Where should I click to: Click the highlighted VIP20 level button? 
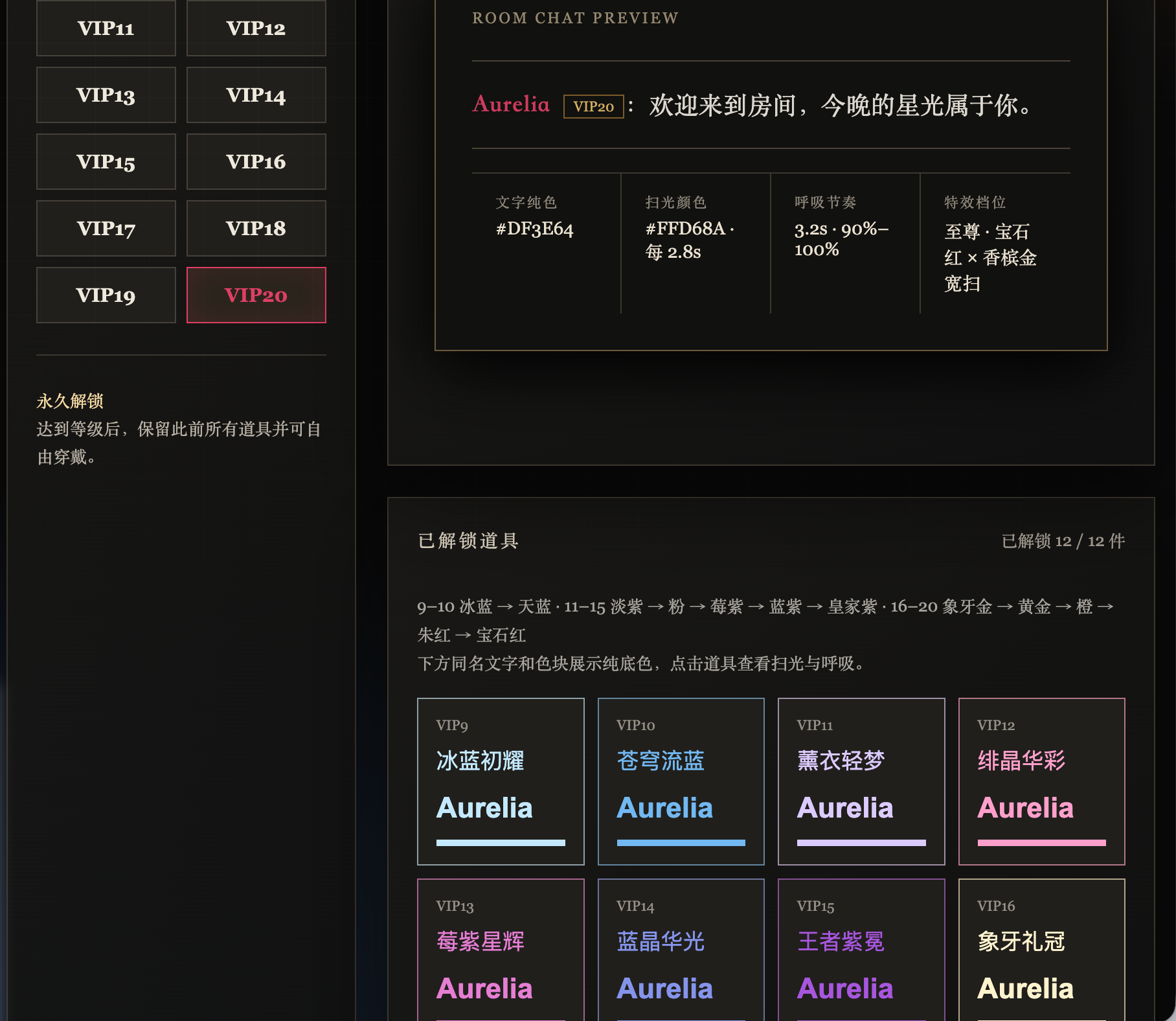[256, 295]
